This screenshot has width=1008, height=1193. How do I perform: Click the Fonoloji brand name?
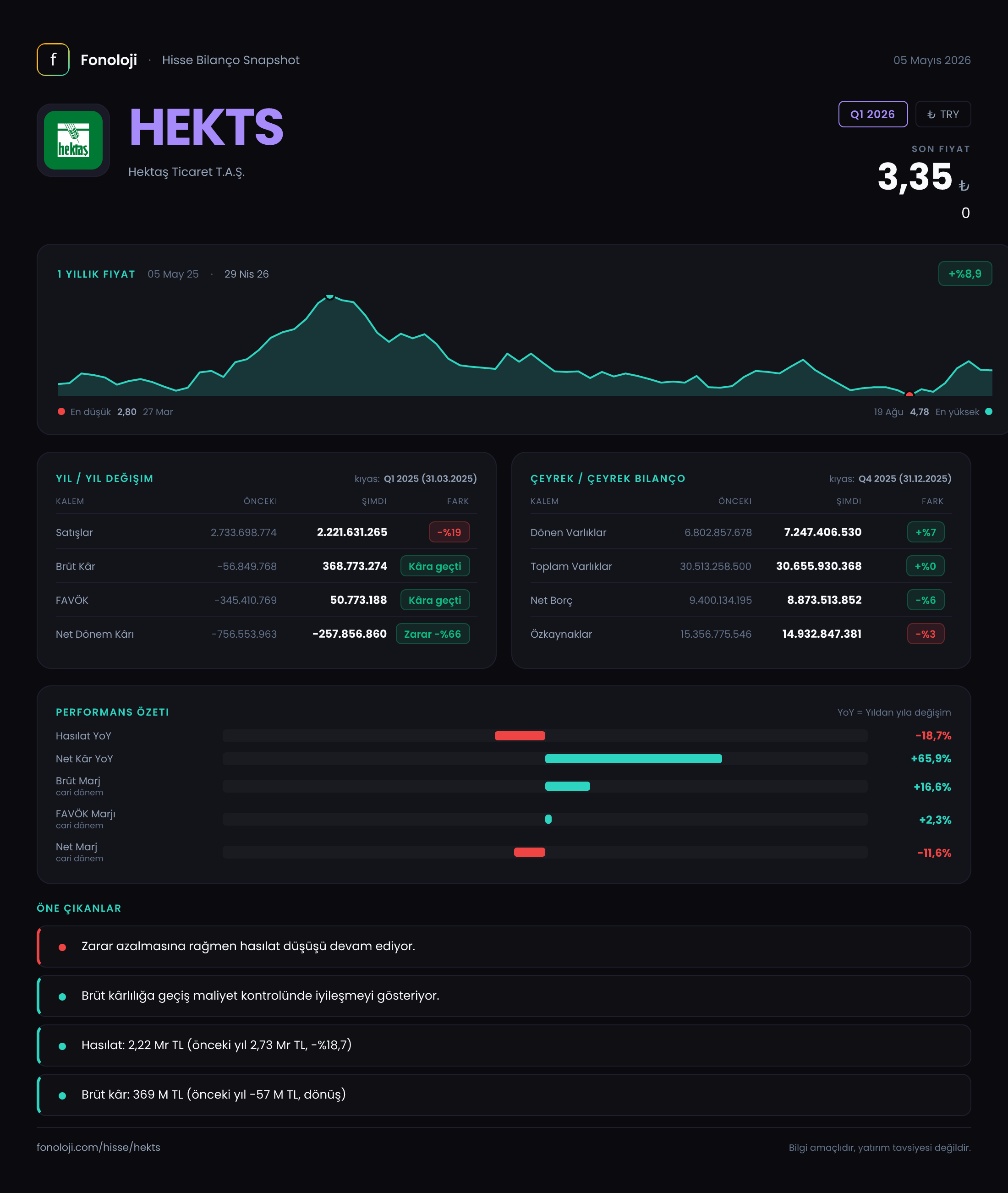tap(109, 60)
